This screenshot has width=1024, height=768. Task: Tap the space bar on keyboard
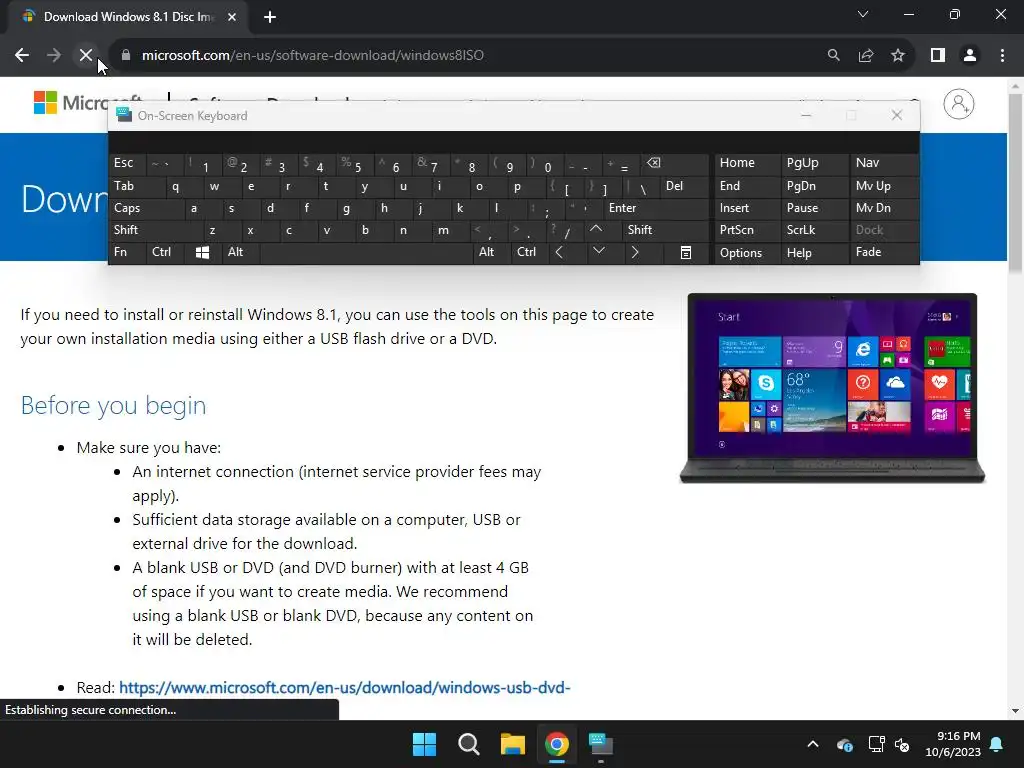pyautogui.click(x=366, y=253)
